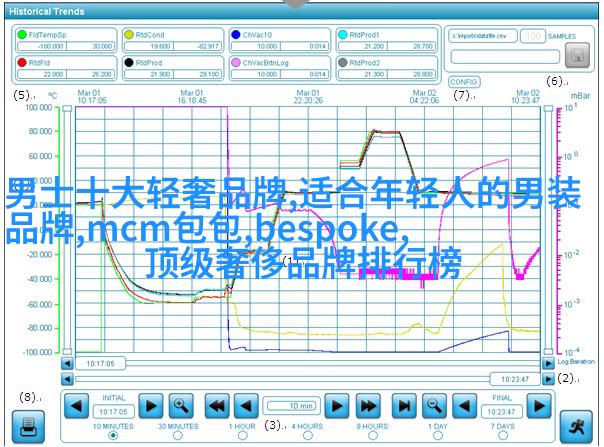The height and width of the screenshot is (447, 604).
Task: Click the report file path field
Action: [483, 36]
